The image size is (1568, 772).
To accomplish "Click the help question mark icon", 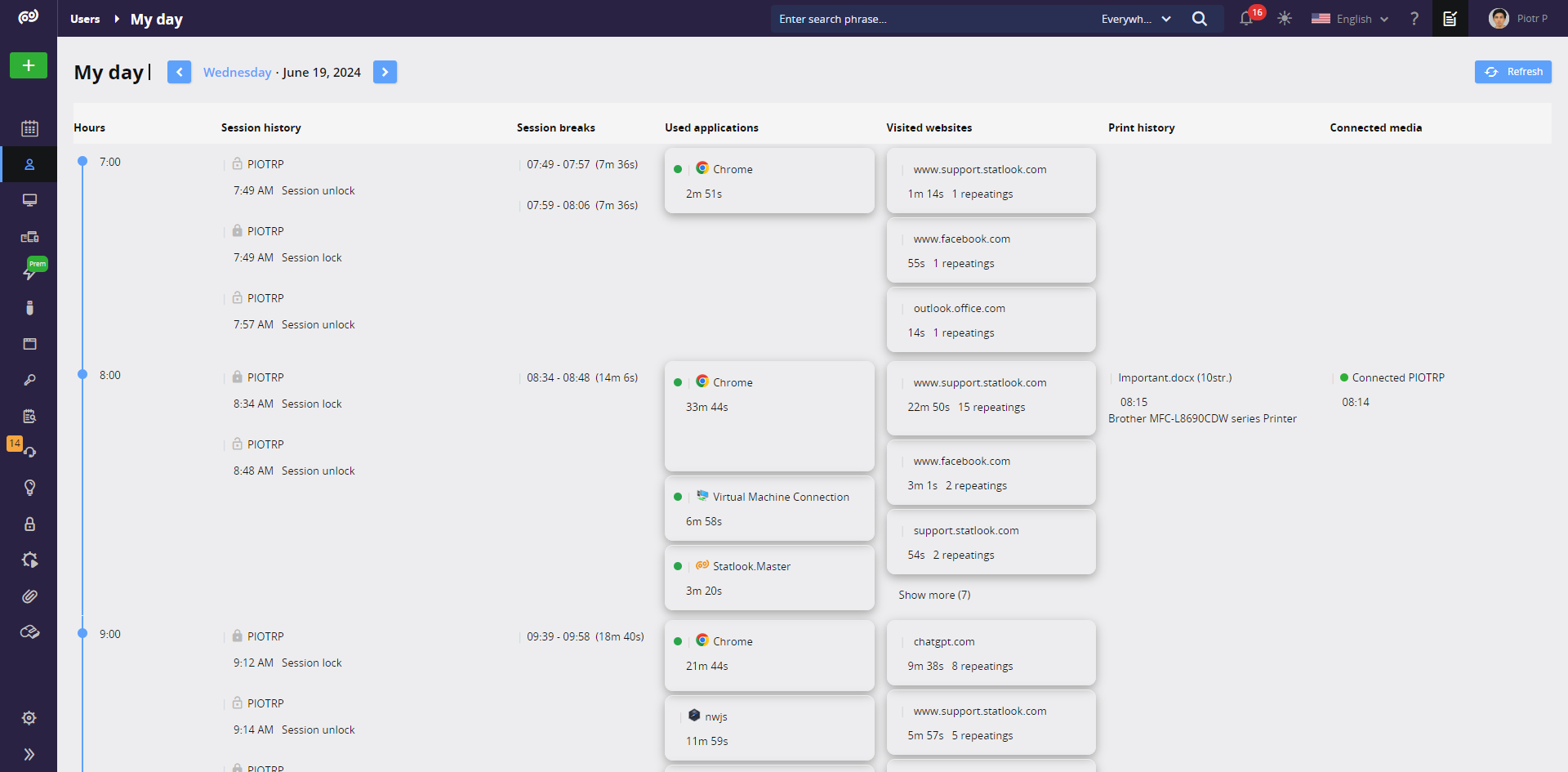I will pos(1414,19).
